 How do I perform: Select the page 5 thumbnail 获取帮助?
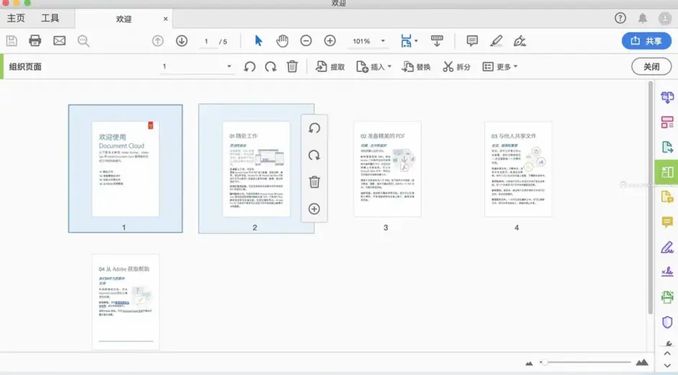tap(125, 302)
